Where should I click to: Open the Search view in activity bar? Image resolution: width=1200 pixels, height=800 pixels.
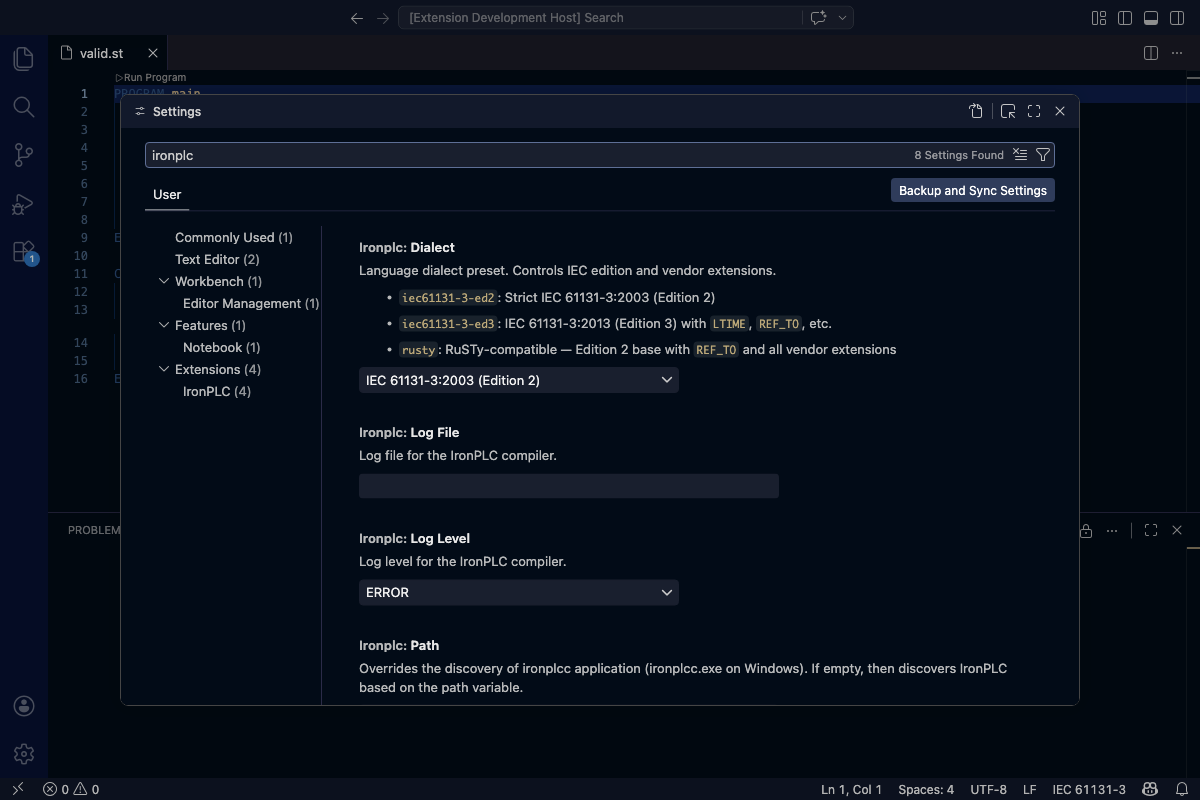tap(24, 107)
